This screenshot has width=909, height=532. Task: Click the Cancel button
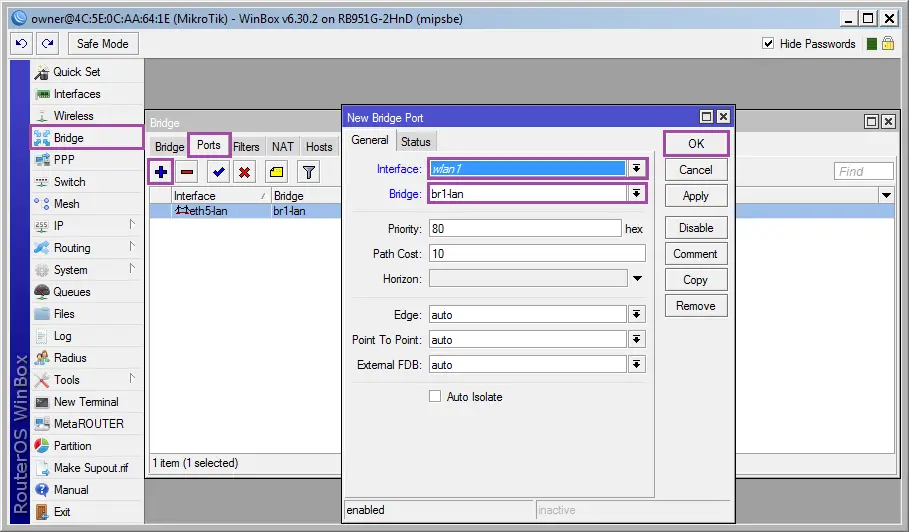click(x=696, y=170)
